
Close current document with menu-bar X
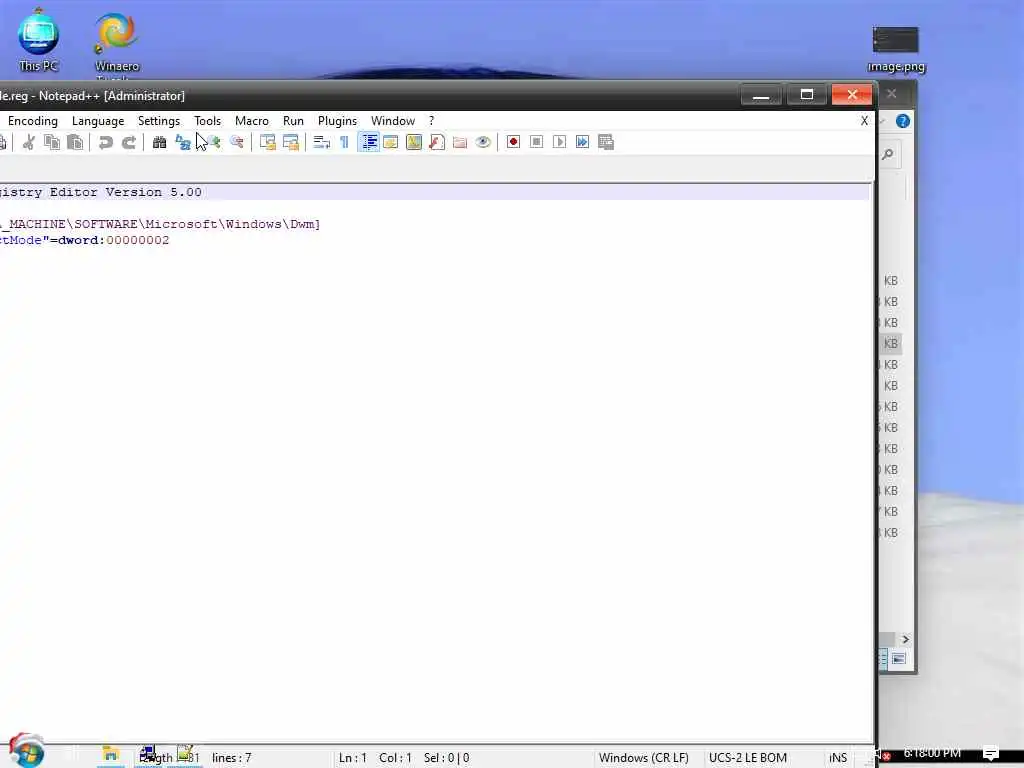[x=864, y=121]
